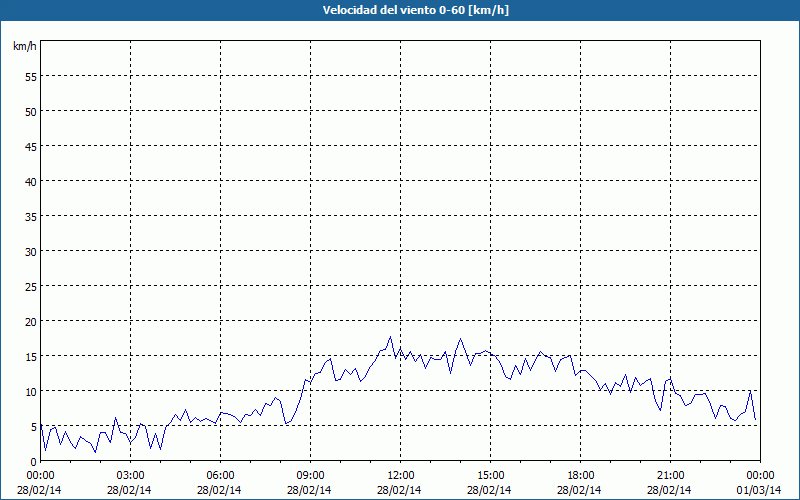Select the 45 value on the y-axis
The height and width of the screenshot is (500, 800).
point(31,146)
